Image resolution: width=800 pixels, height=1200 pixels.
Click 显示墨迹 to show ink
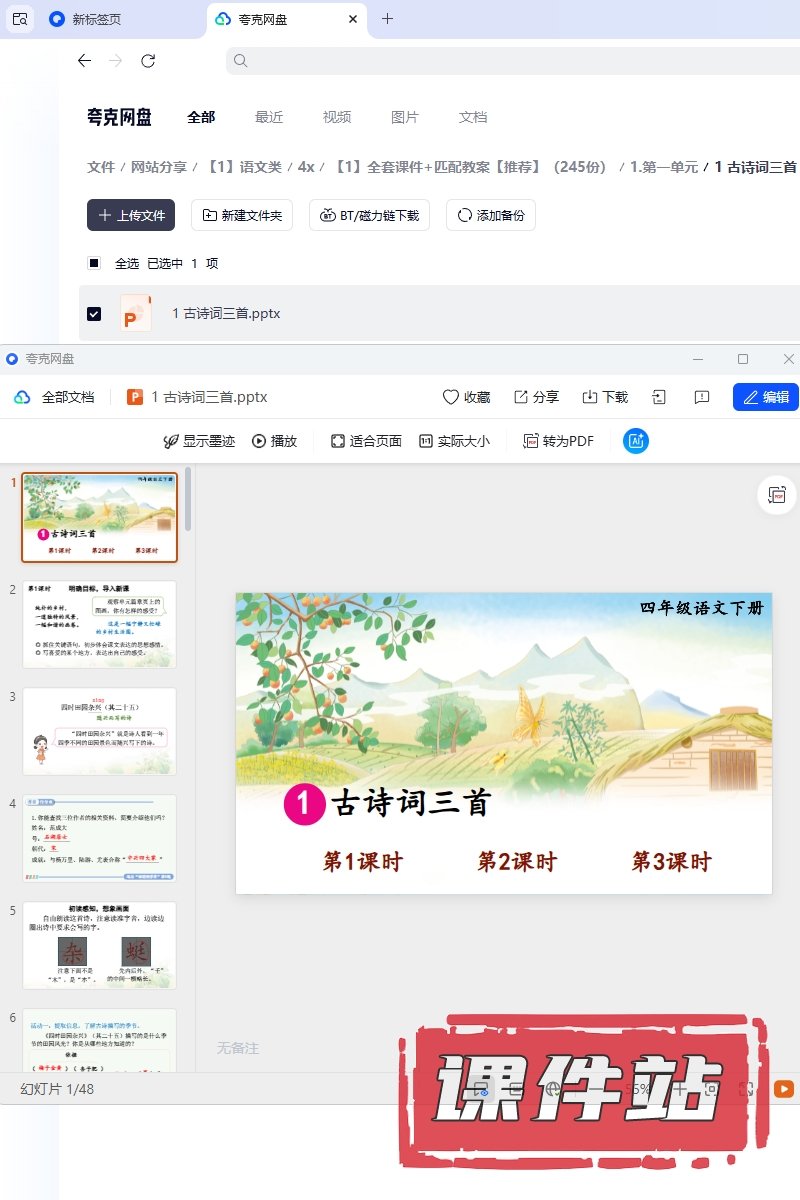[199, 441]
